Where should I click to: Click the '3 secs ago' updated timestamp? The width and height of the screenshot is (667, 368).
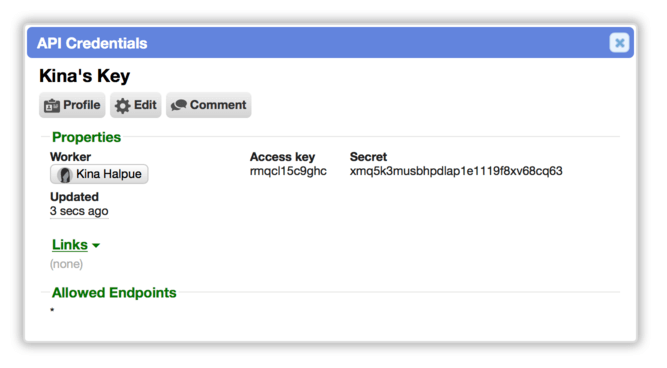click(x=79, y=211)
